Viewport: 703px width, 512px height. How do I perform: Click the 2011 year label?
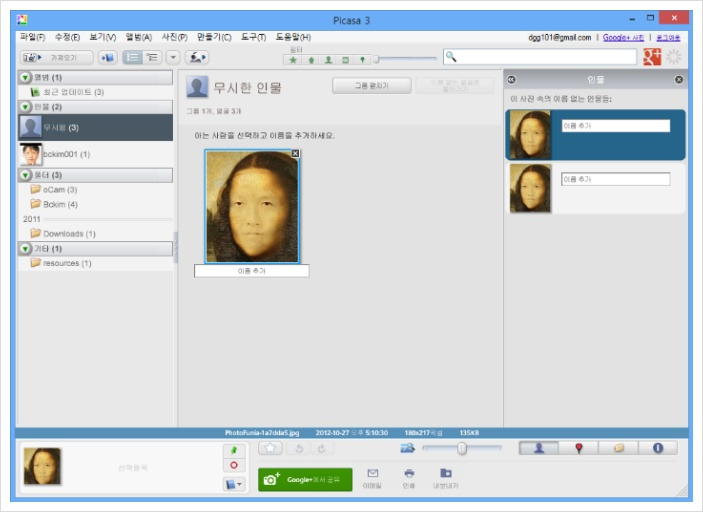pos(31,219)
